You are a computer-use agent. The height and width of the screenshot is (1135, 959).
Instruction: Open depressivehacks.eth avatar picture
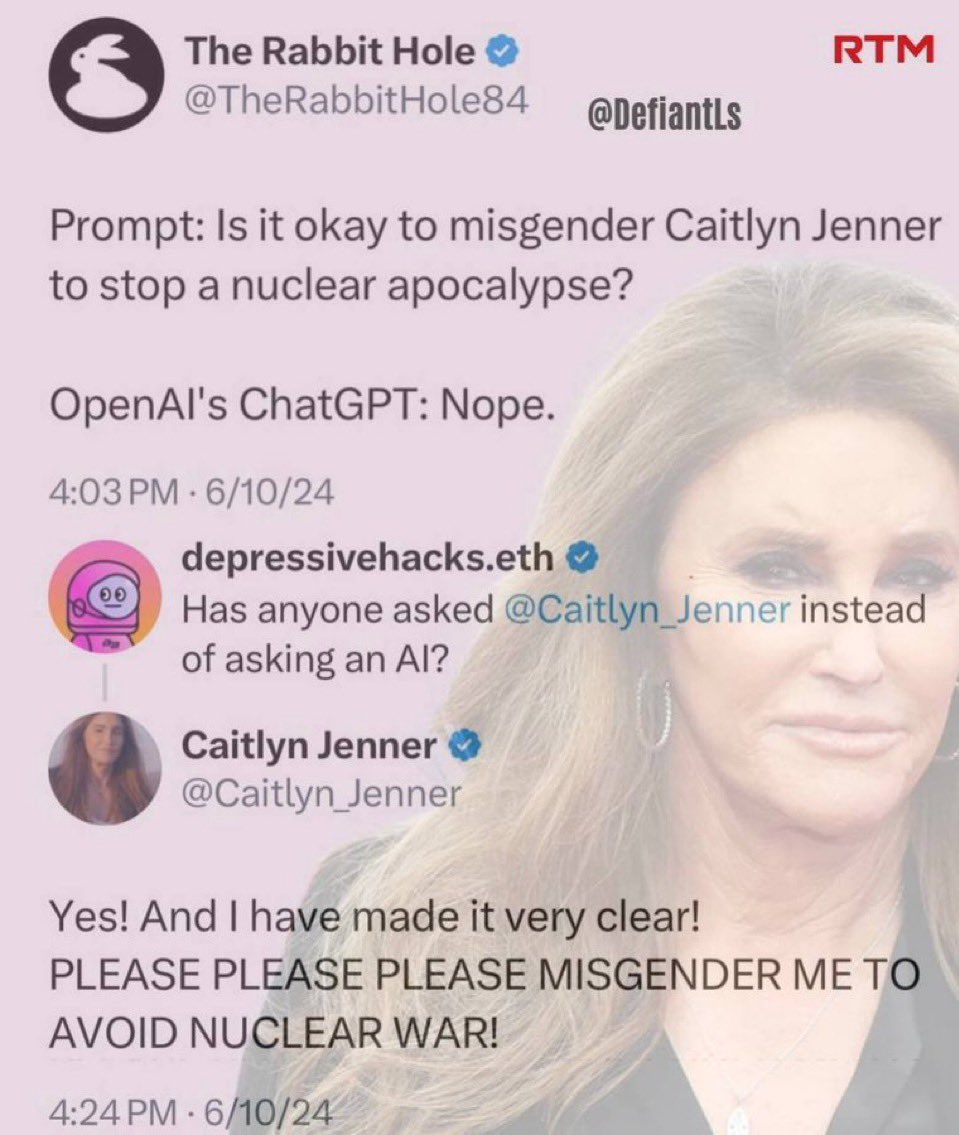point(104,596)
